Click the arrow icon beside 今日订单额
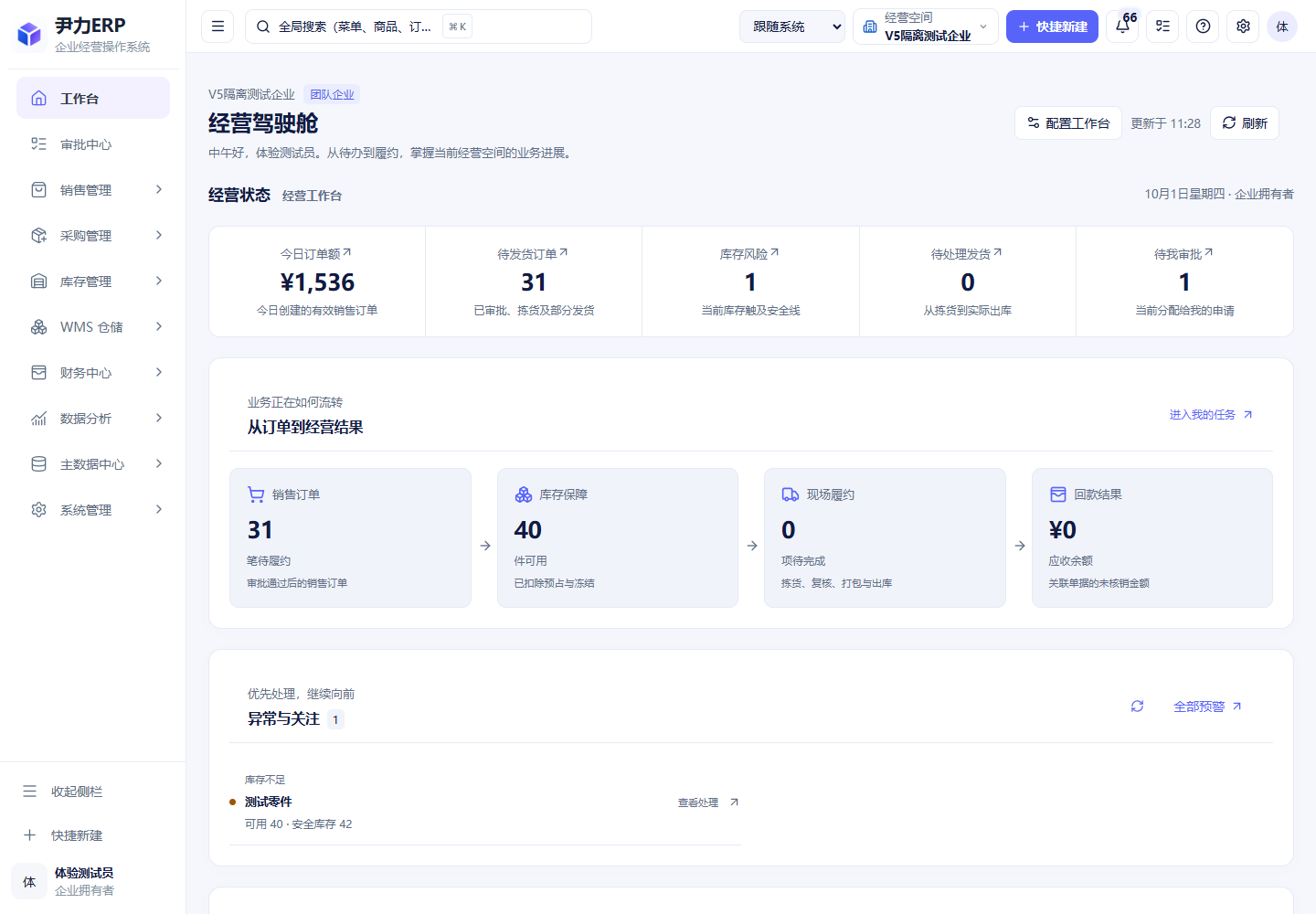 346,252
